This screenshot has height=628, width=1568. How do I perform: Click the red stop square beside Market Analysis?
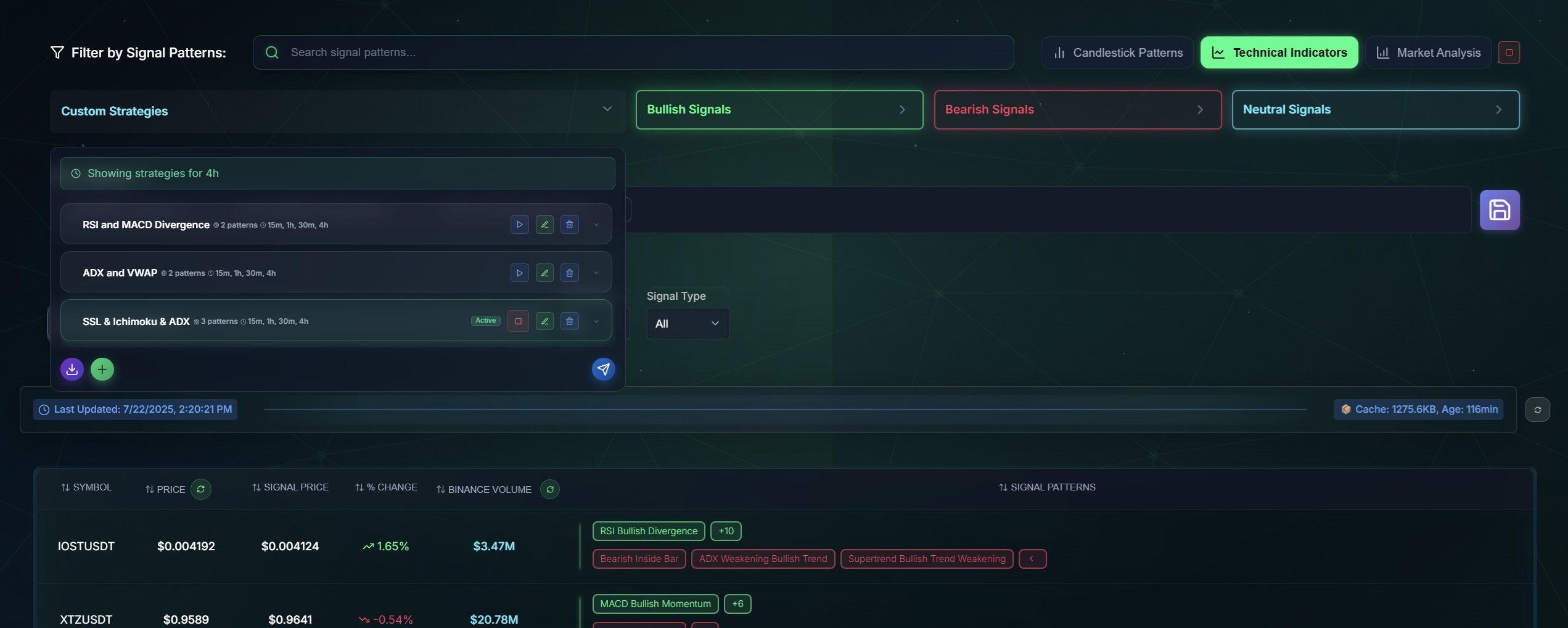1509,52
